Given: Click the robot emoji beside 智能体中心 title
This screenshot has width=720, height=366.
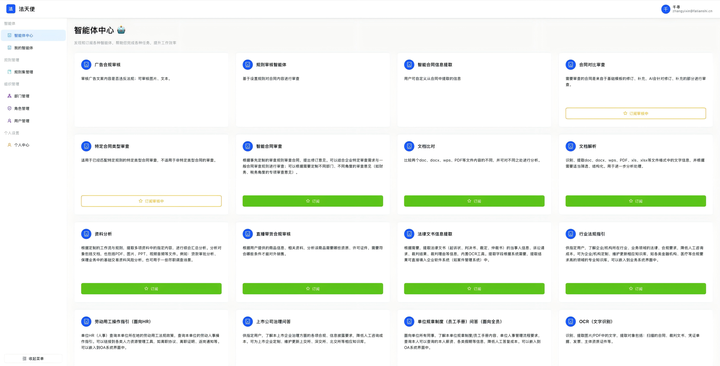Looking at the screenshot, I should pyautogui.click(x=121, y=30).
